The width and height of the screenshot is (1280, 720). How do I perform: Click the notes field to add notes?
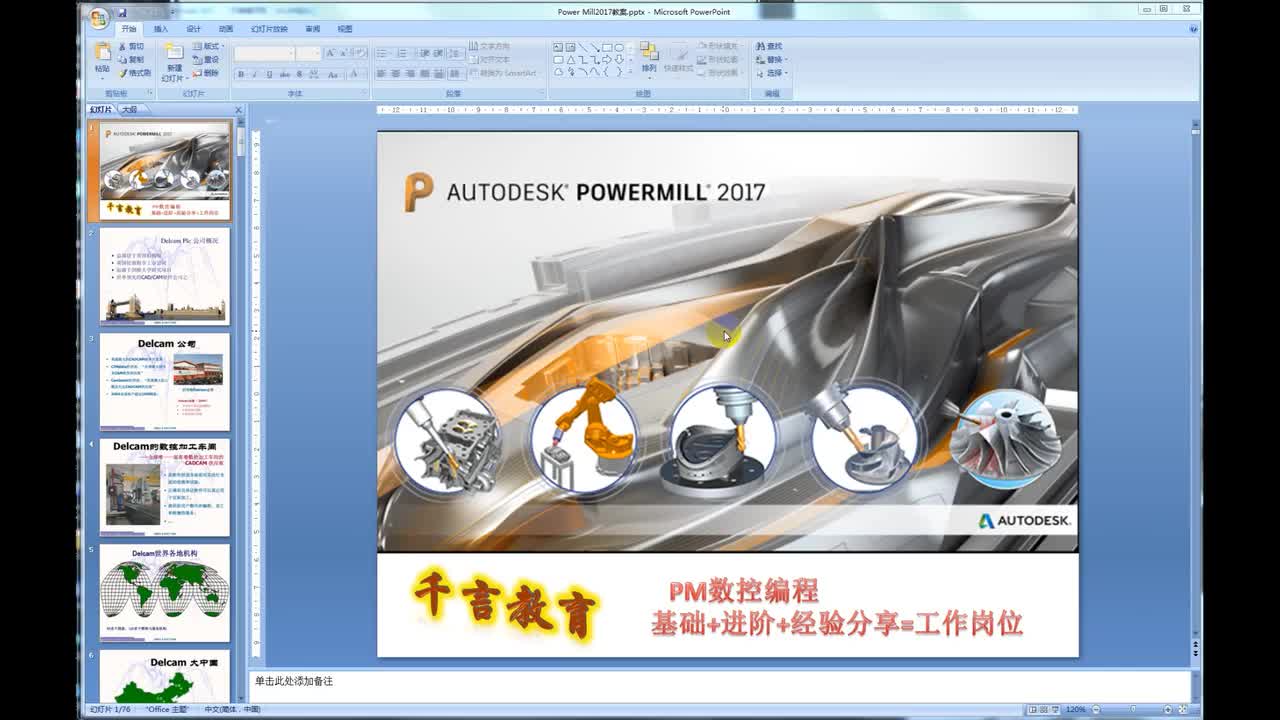(719, 686)
